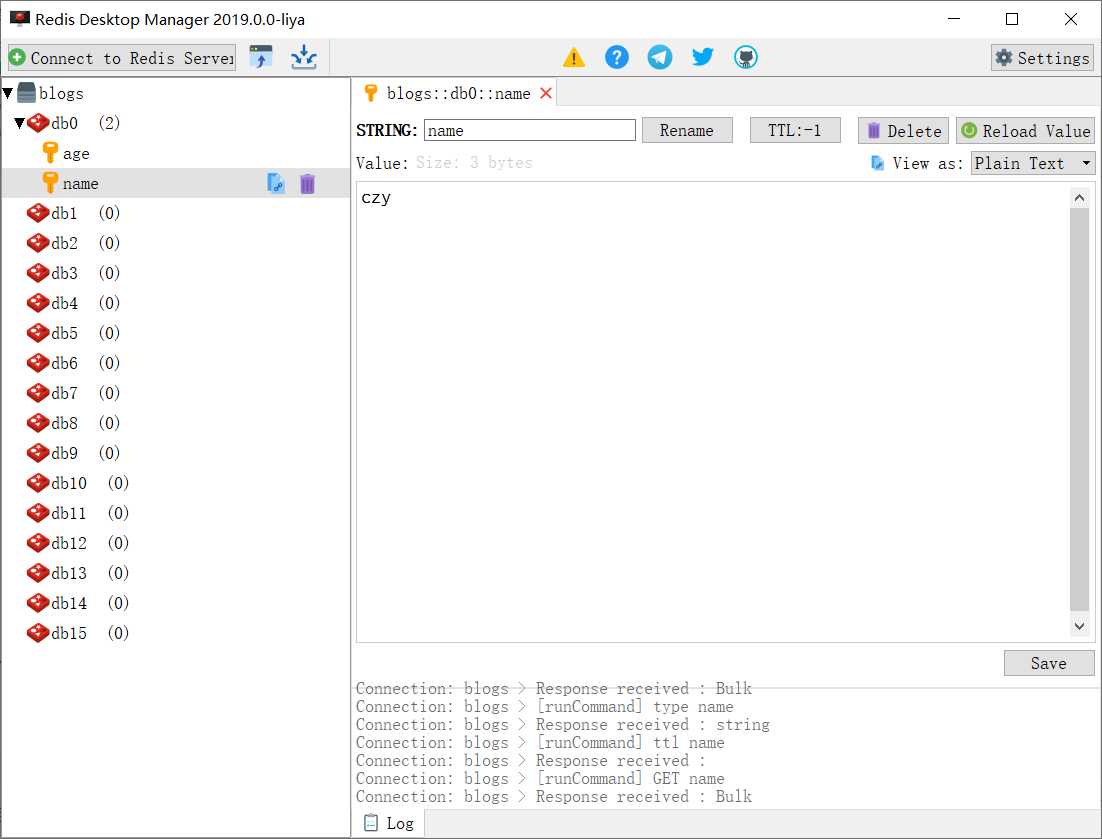Click the key name input field
This screenshot has height=839, width=1102.
529,130
